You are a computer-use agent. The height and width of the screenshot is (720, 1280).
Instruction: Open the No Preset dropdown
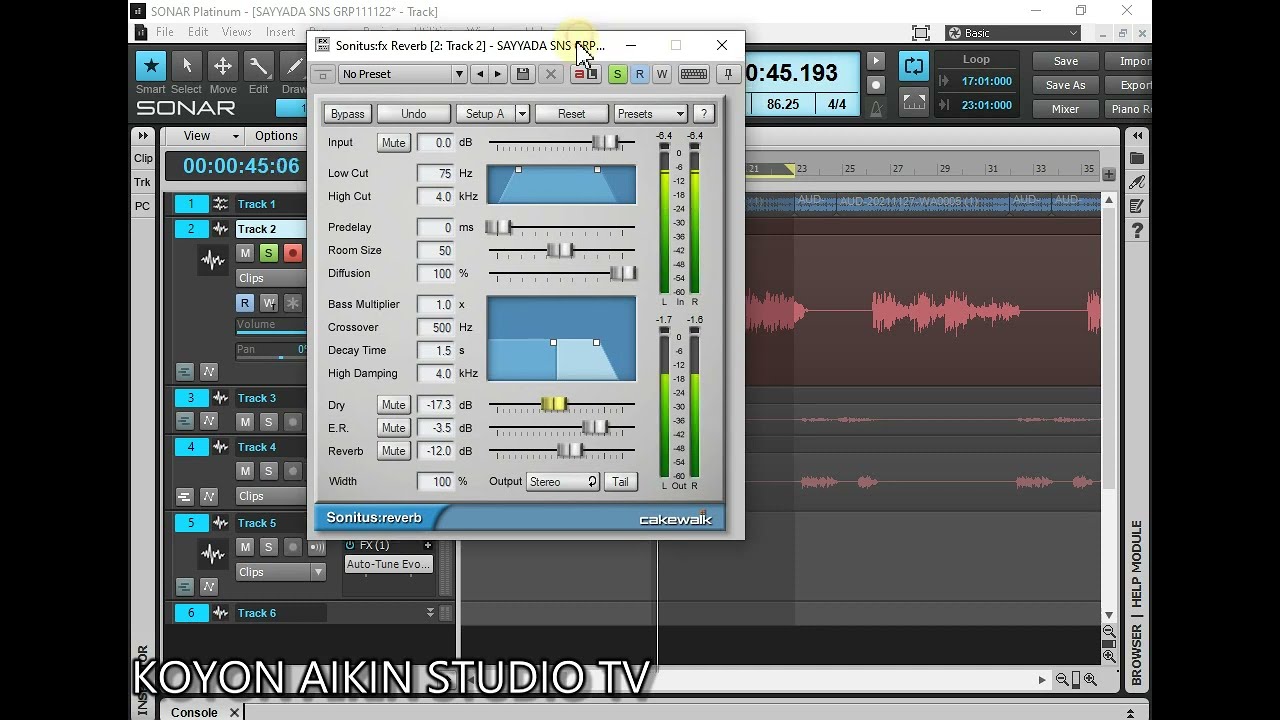(402, 74)
